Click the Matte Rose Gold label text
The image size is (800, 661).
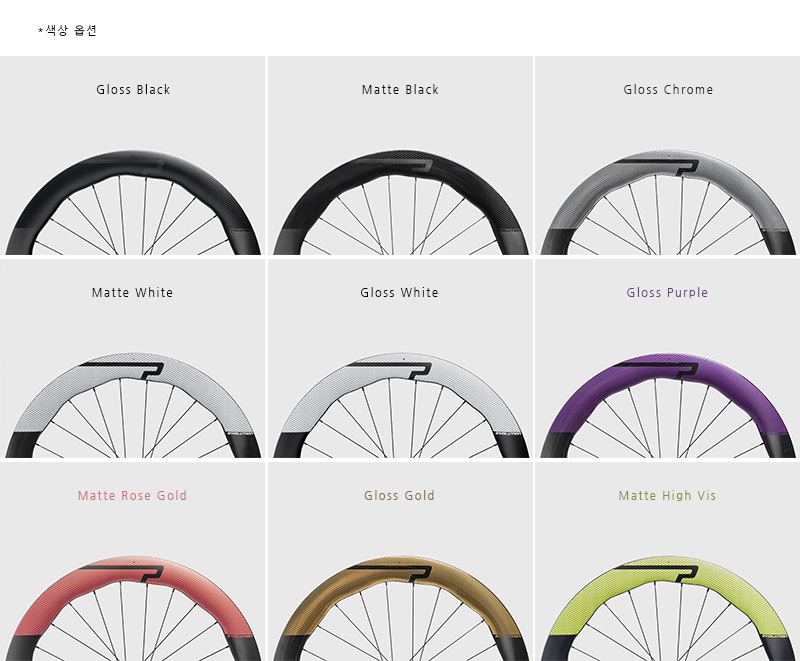pos(132,496)
